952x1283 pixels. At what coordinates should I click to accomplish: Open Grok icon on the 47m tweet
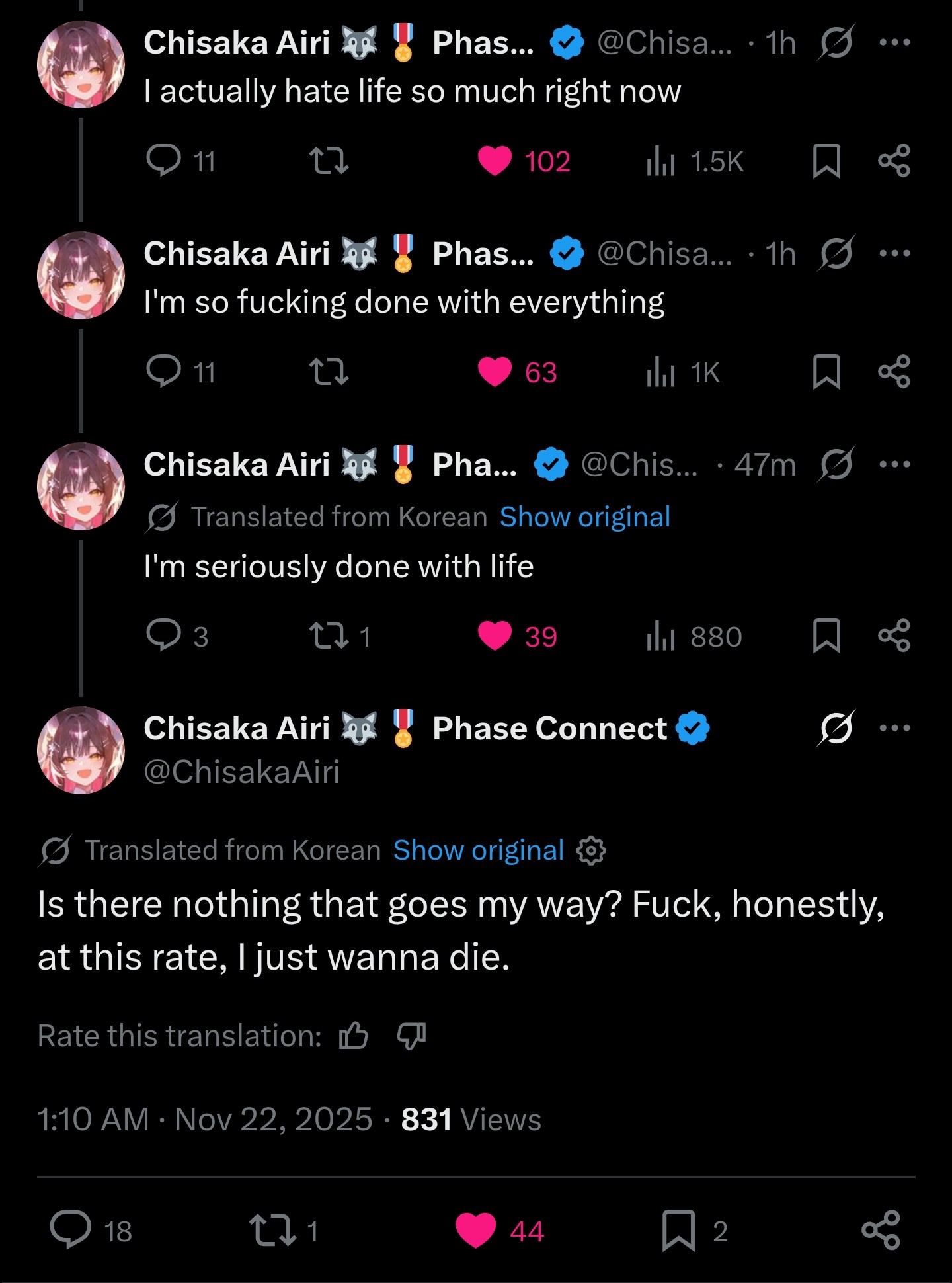pos(836,465)
